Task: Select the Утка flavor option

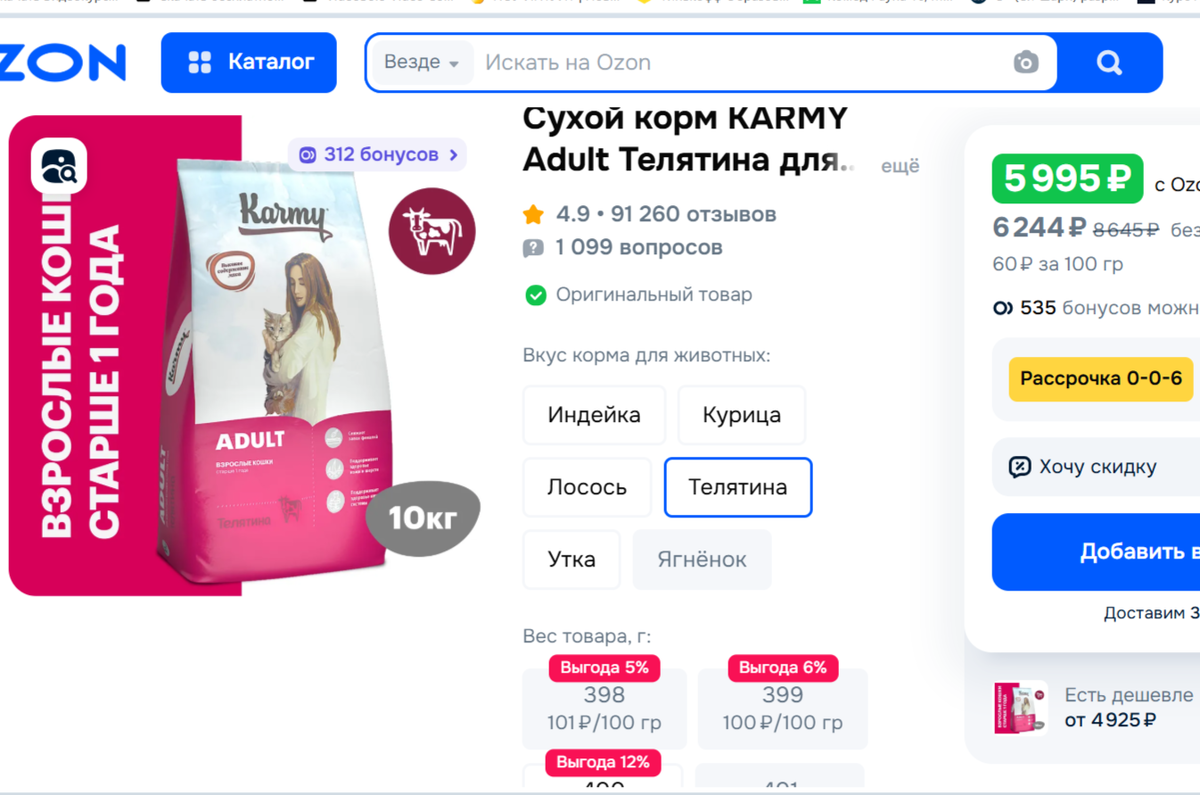Action: click(x=572, y=559)
